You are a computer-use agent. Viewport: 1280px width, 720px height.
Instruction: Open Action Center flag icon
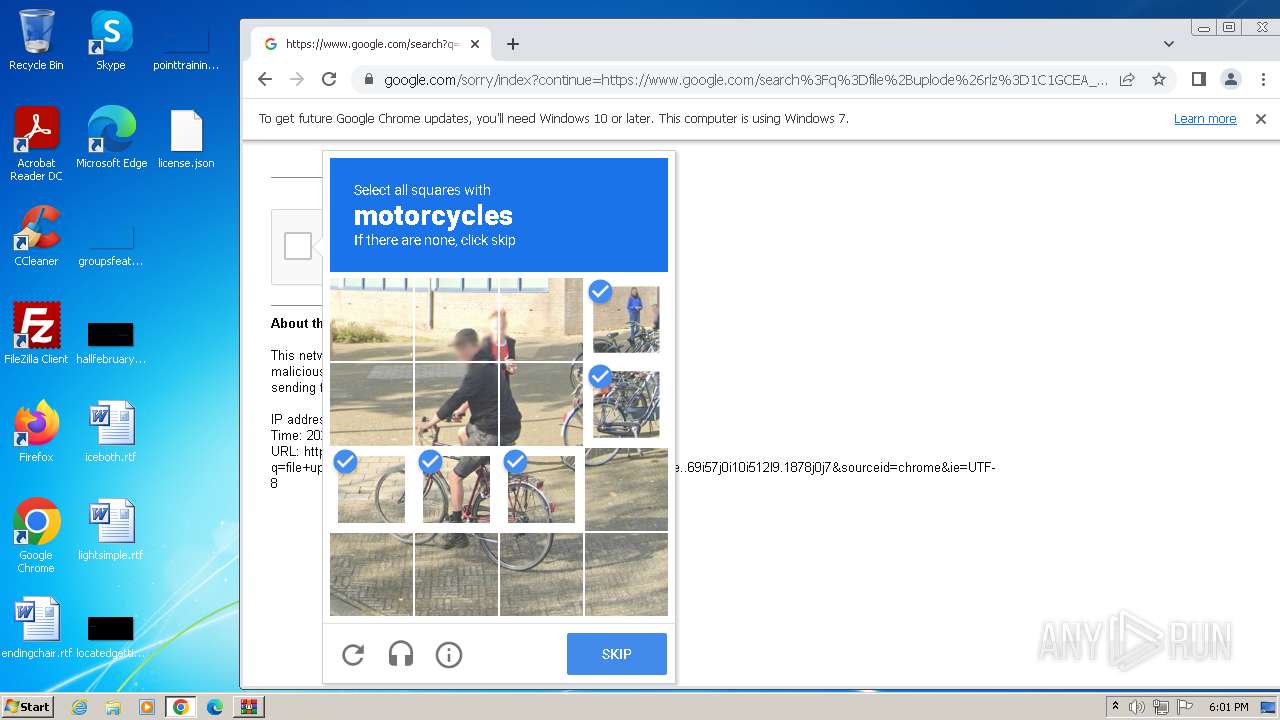pyautogui.click(x=1183, y=707)
